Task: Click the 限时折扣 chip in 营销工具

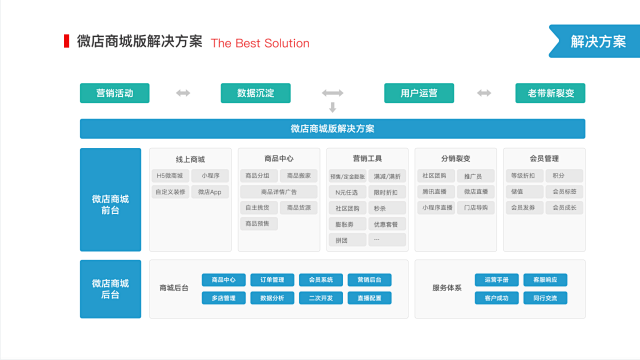Action: pos(387,192)
